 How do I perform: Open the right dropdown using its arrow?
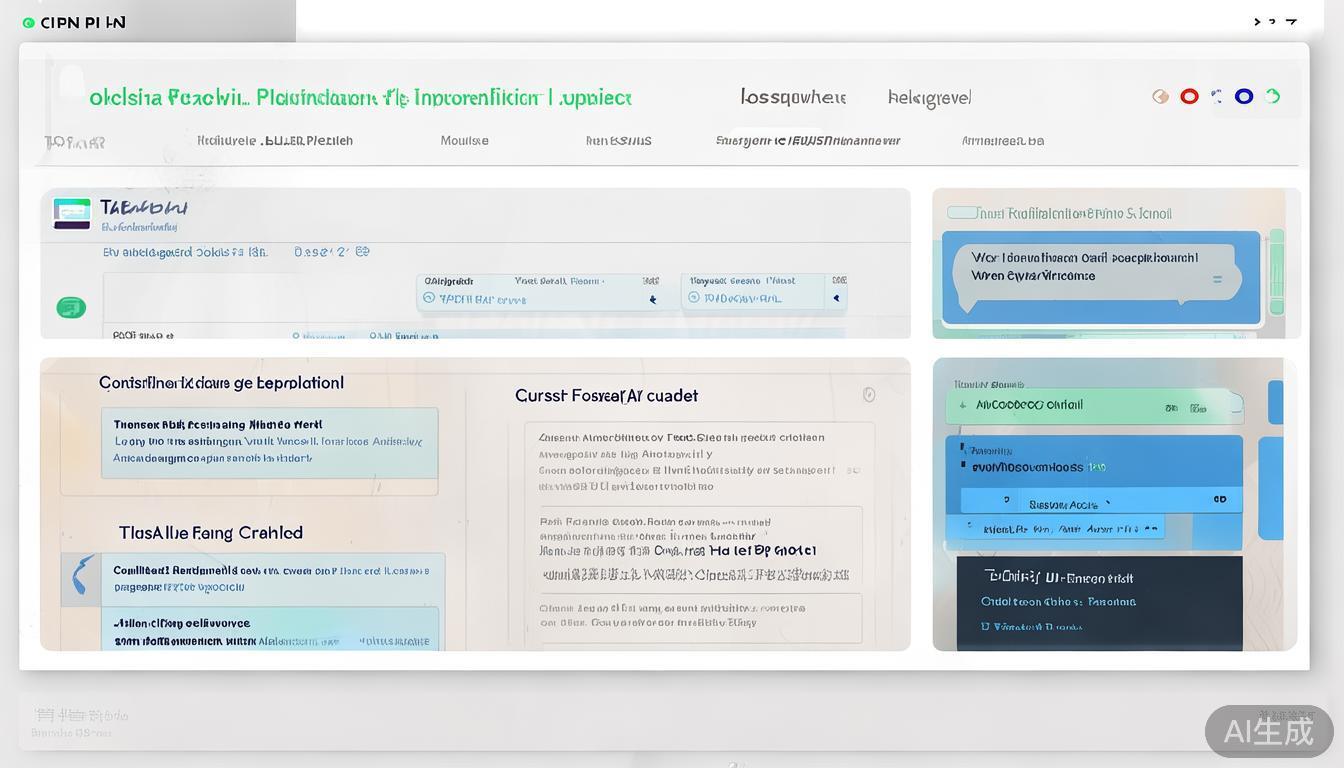coord(836,299)
